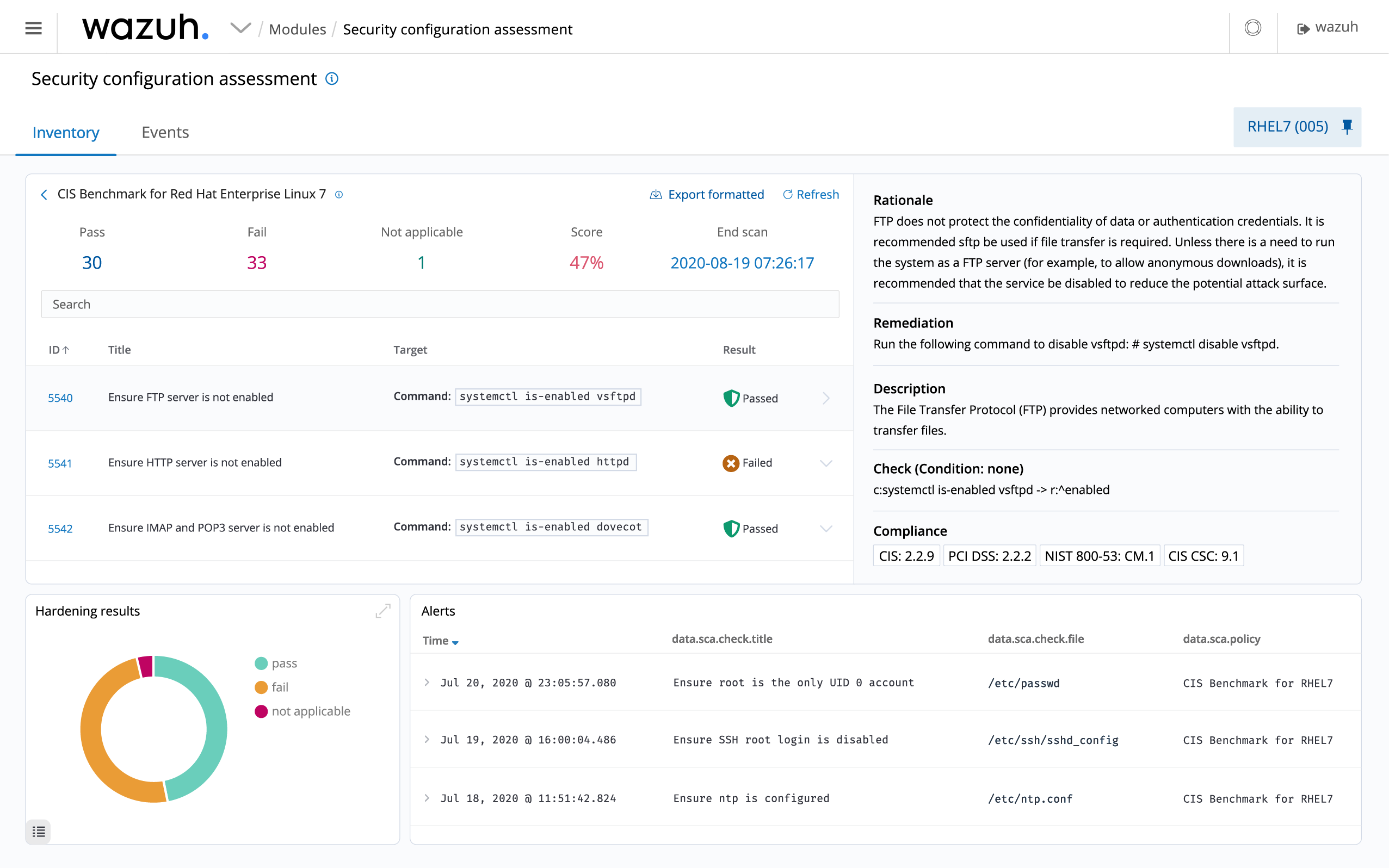Image resolution: width=1389 pixels, height=868 pixels.
Task: Open check ID 5540
Action: click(60, 398)
